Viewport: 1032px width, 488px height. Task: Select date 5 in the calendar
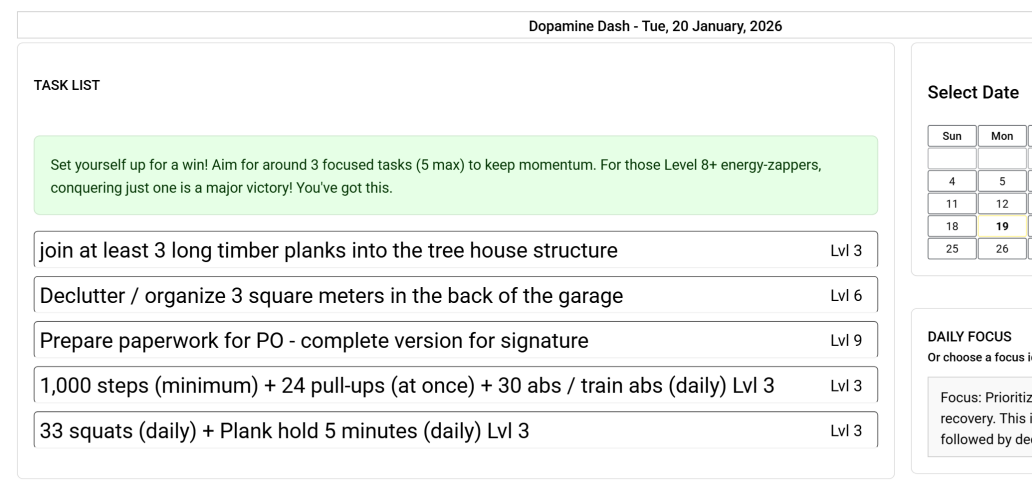[1002, 181]
